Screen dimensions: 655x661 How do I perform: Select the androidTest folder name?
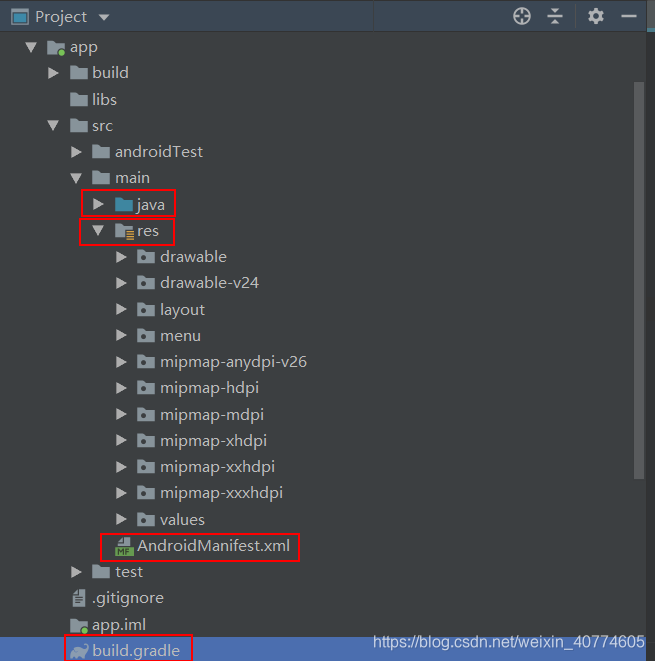(x=159, y=152)
